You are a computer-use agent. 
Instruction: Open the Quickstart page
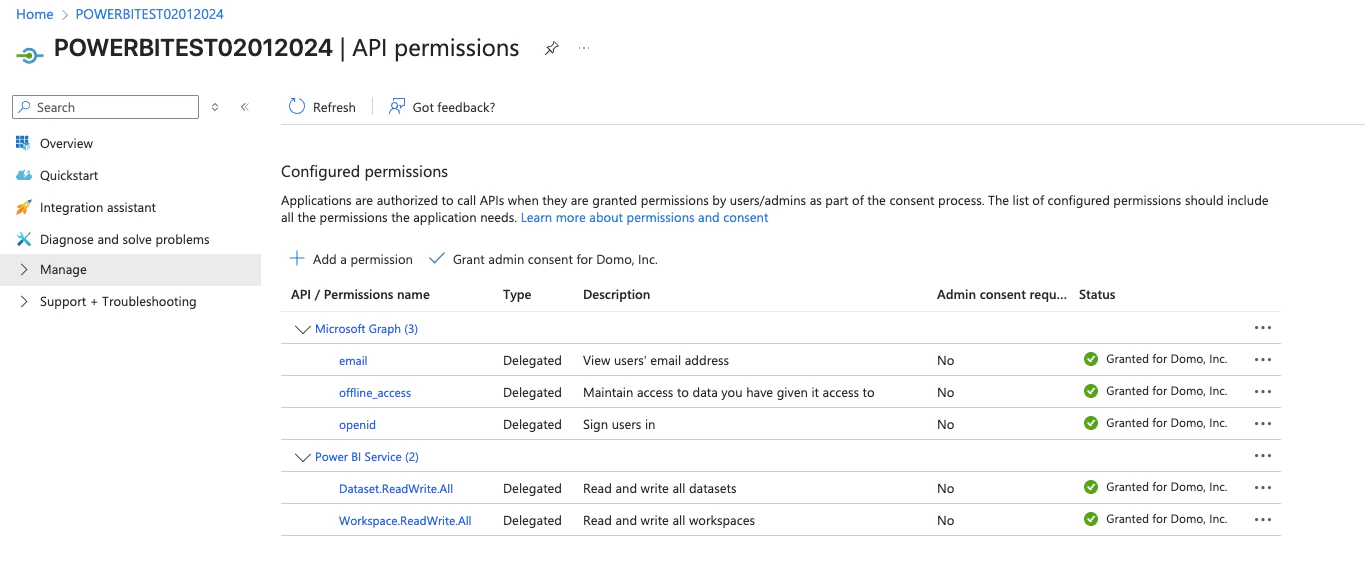point(69,175)
